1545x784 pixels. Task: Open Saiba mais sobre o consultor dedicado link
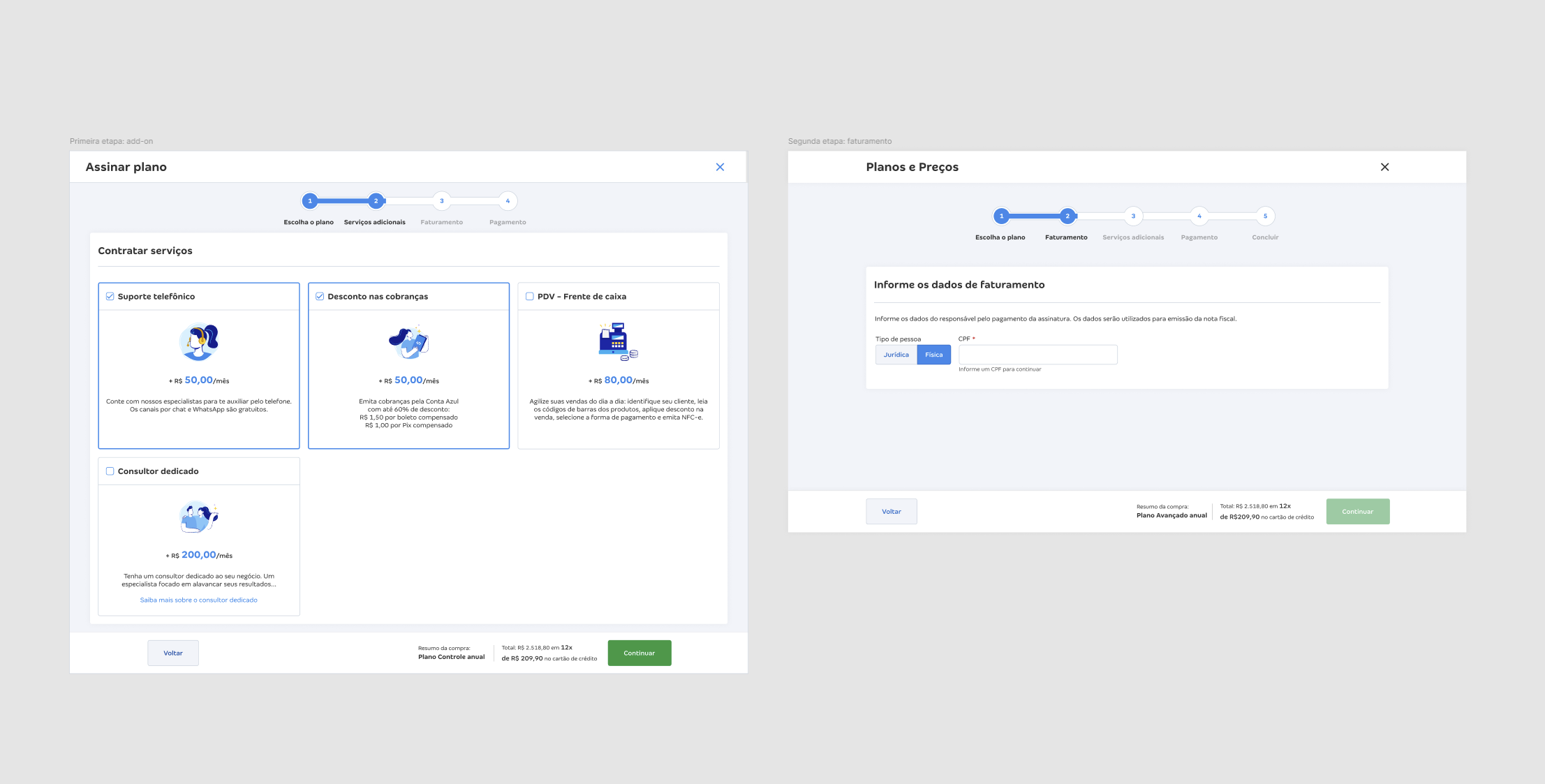pyautogui.click(x=199, y=600)
